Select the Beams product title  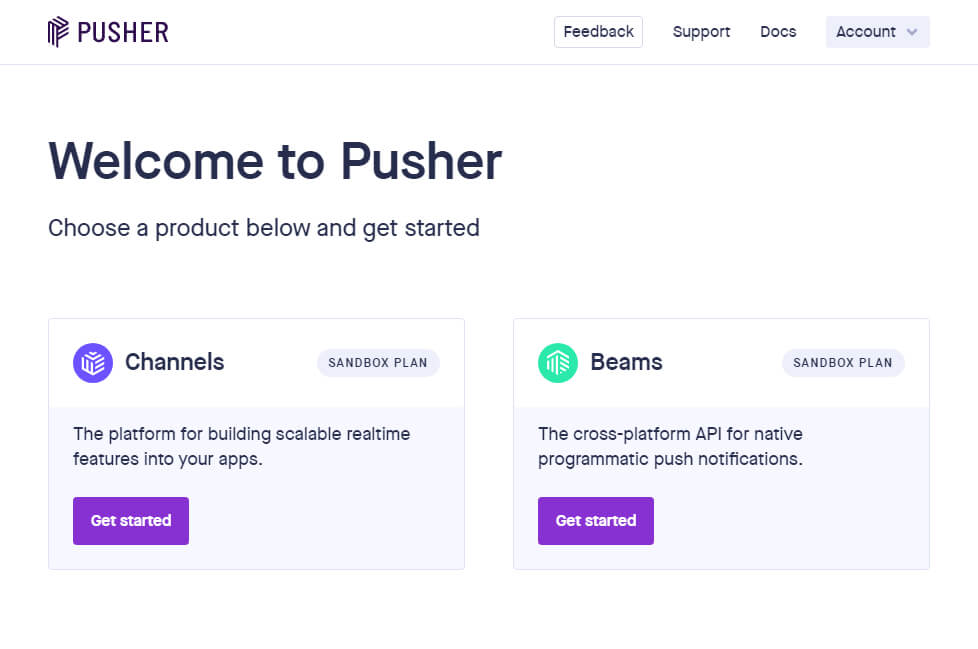(x=626, y=362)
